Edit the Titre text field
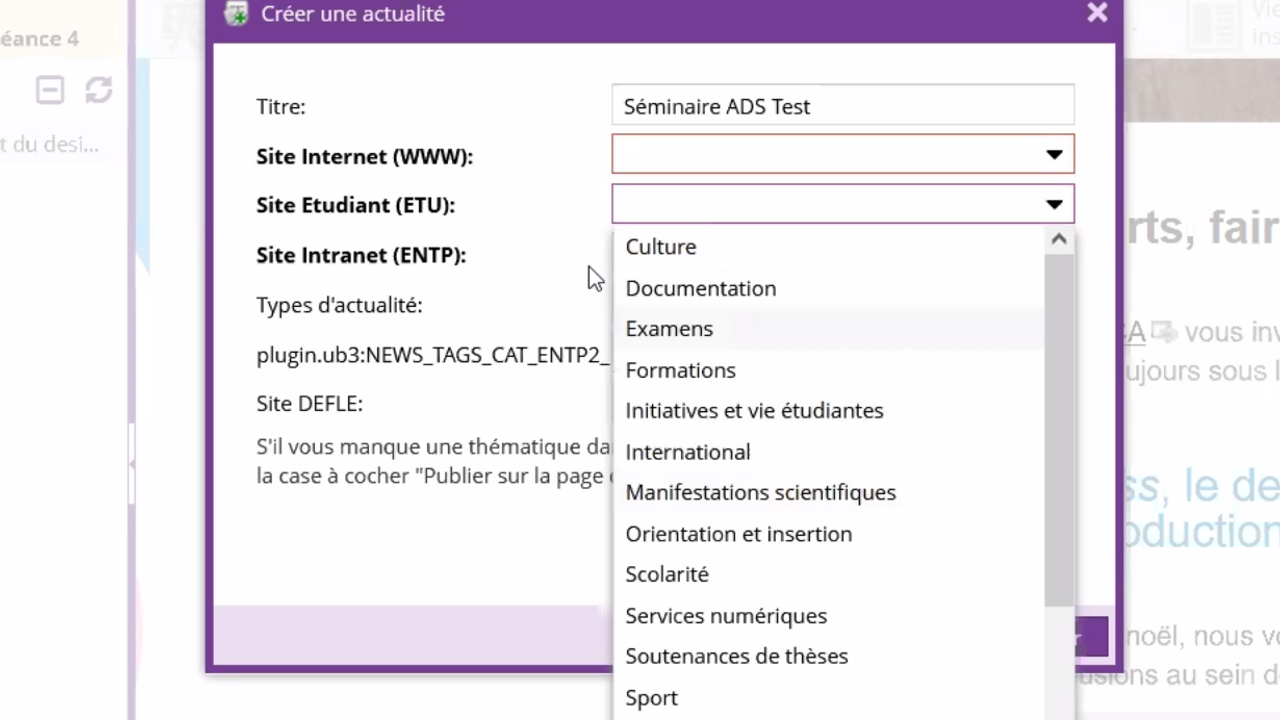 tap(842, 106)
